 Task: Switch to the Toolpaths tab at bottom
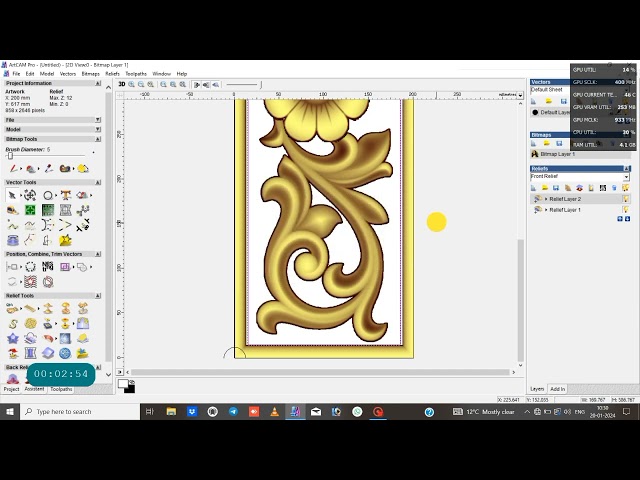[x=61, y=389]
